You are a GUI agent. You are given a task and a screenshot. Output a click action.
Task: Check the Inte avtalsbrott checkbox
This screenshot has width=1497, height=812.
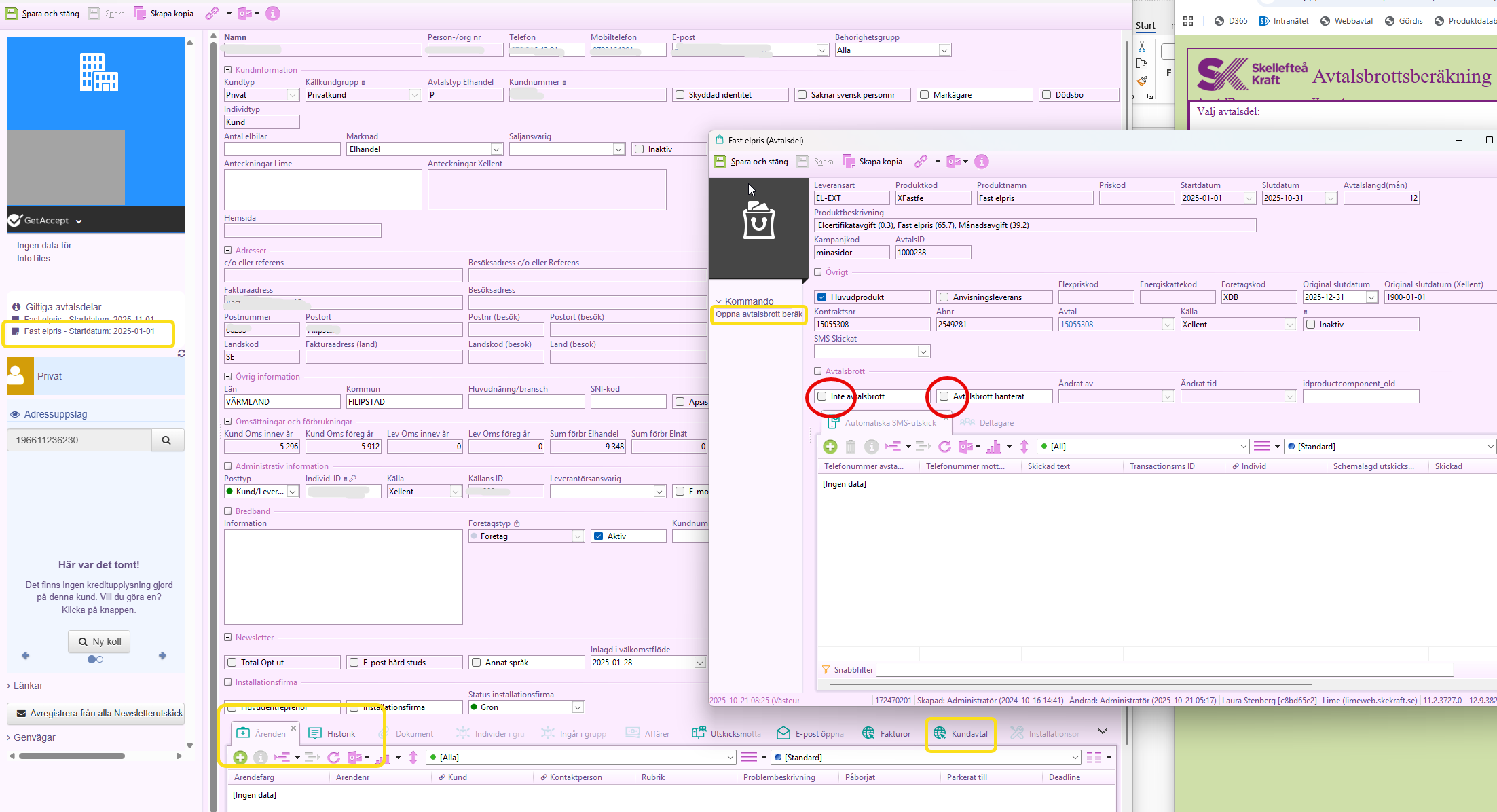pos(822,396)
